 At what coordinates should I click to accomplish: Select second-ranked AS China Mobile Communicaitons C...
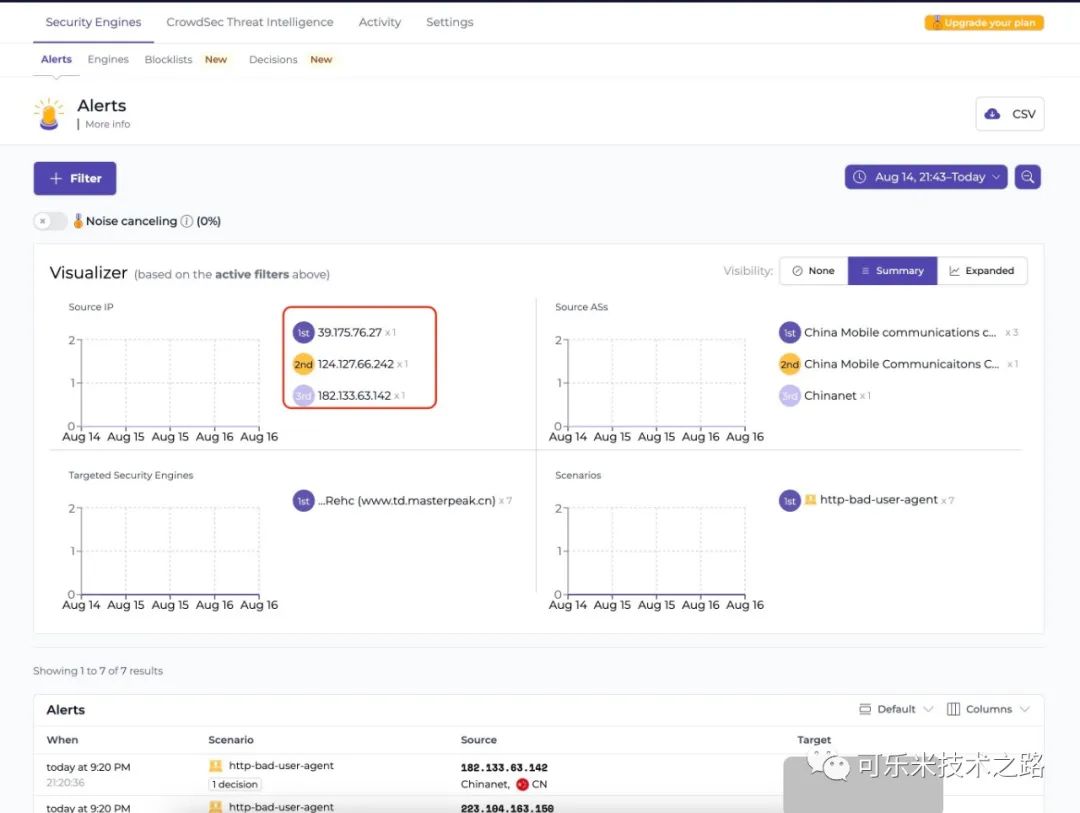901,364
